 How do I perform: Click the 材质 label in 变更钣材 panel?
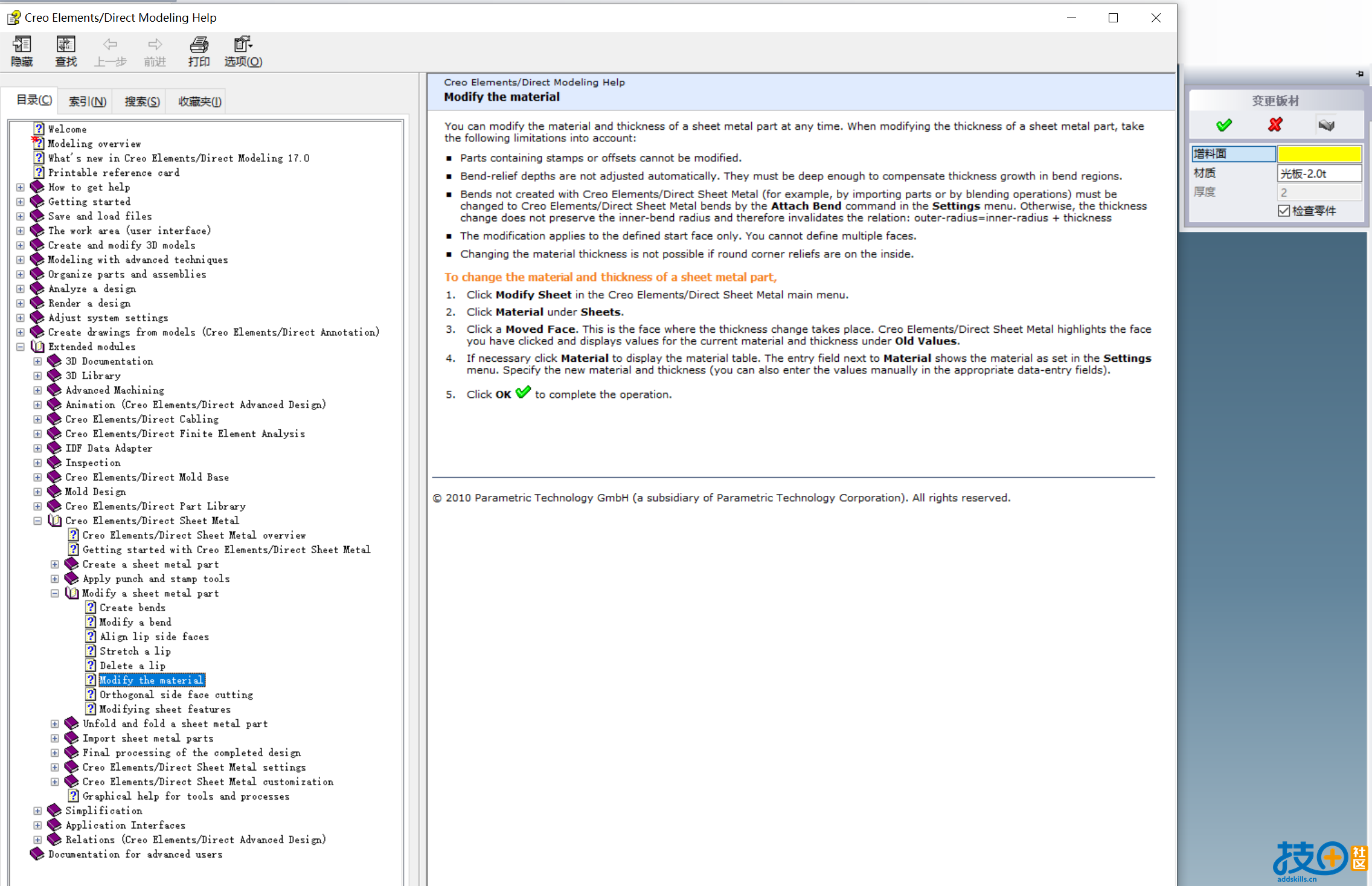pos(1205,173)
